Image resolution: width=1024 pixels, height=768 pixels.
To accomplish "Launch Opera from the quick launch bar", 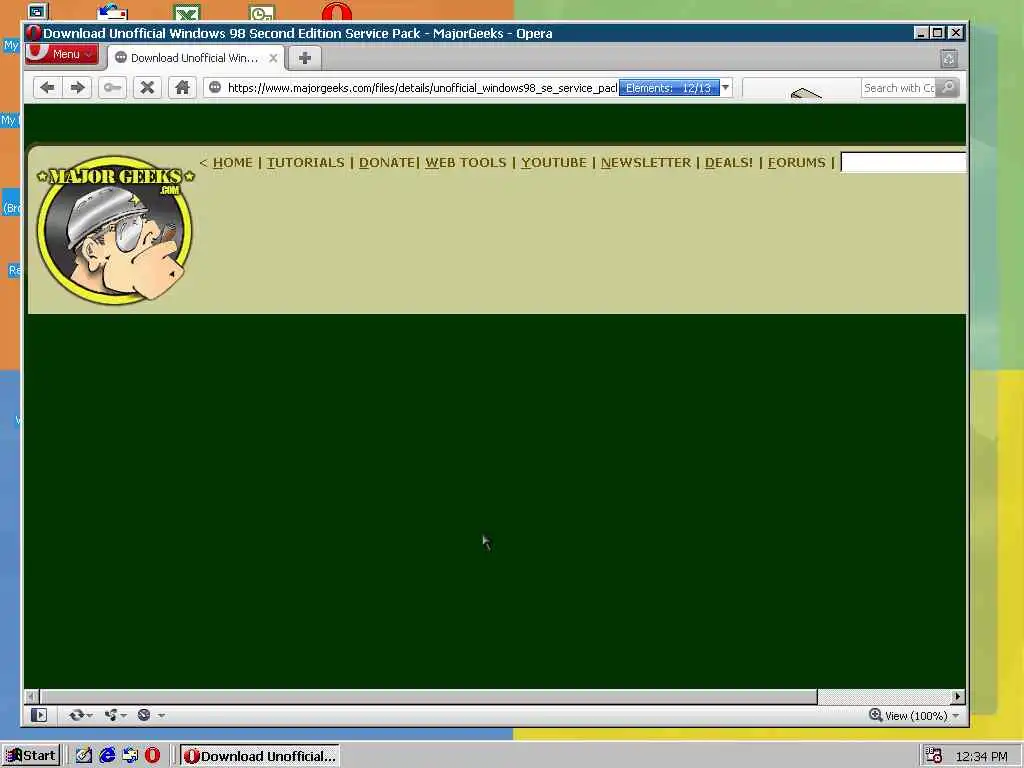I will [152, 756].
